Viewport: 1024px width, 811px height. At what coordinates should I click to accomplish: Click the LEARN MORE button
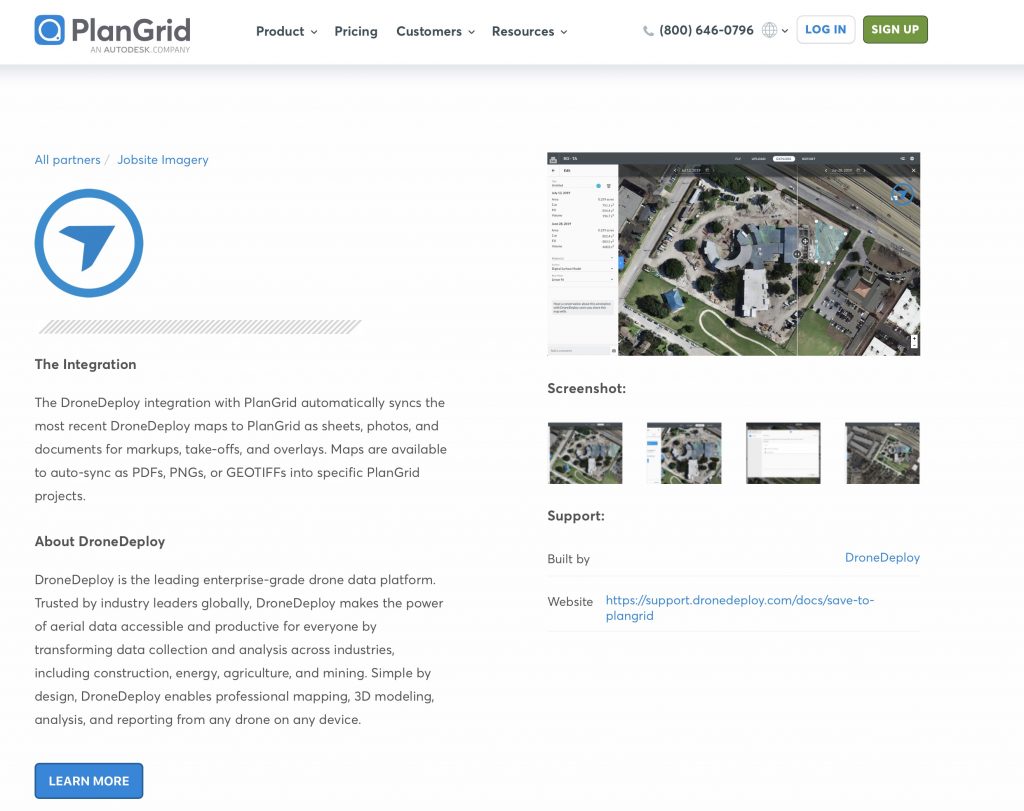[x=89, y=781]
